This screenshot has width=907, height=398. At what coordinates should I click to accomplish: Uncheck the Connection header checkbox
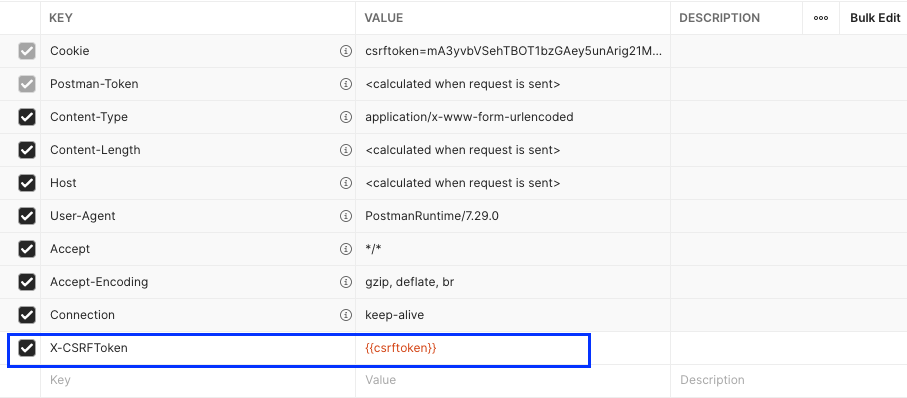point(27,315)
